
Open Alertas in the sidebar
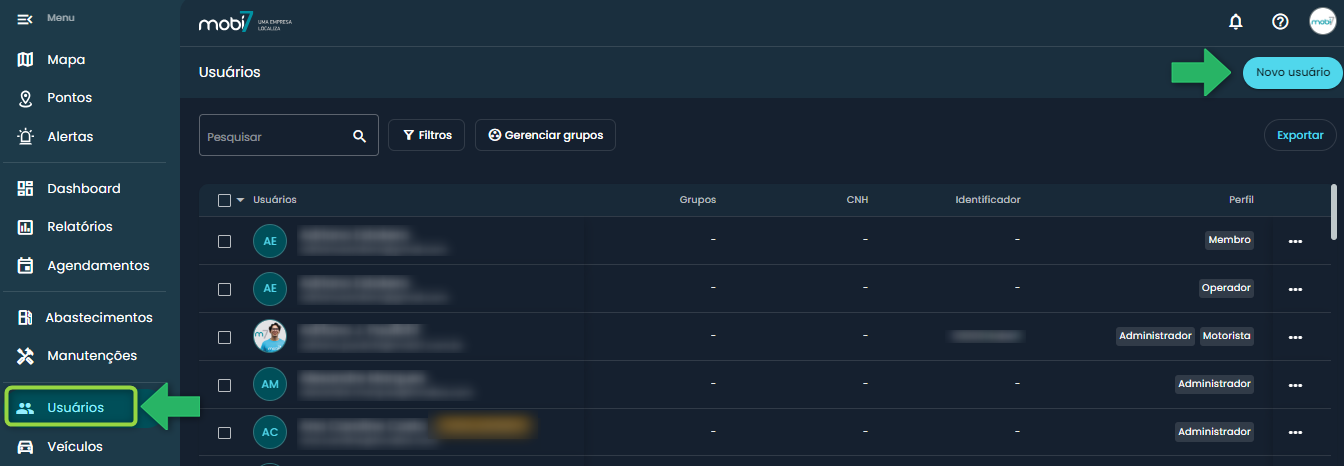pyautogui.click(x=70, y=136)
